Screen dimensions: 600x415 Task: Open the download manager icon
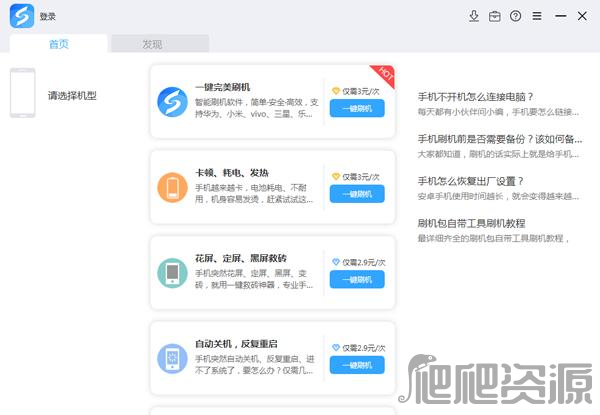(x=474, y=16)
